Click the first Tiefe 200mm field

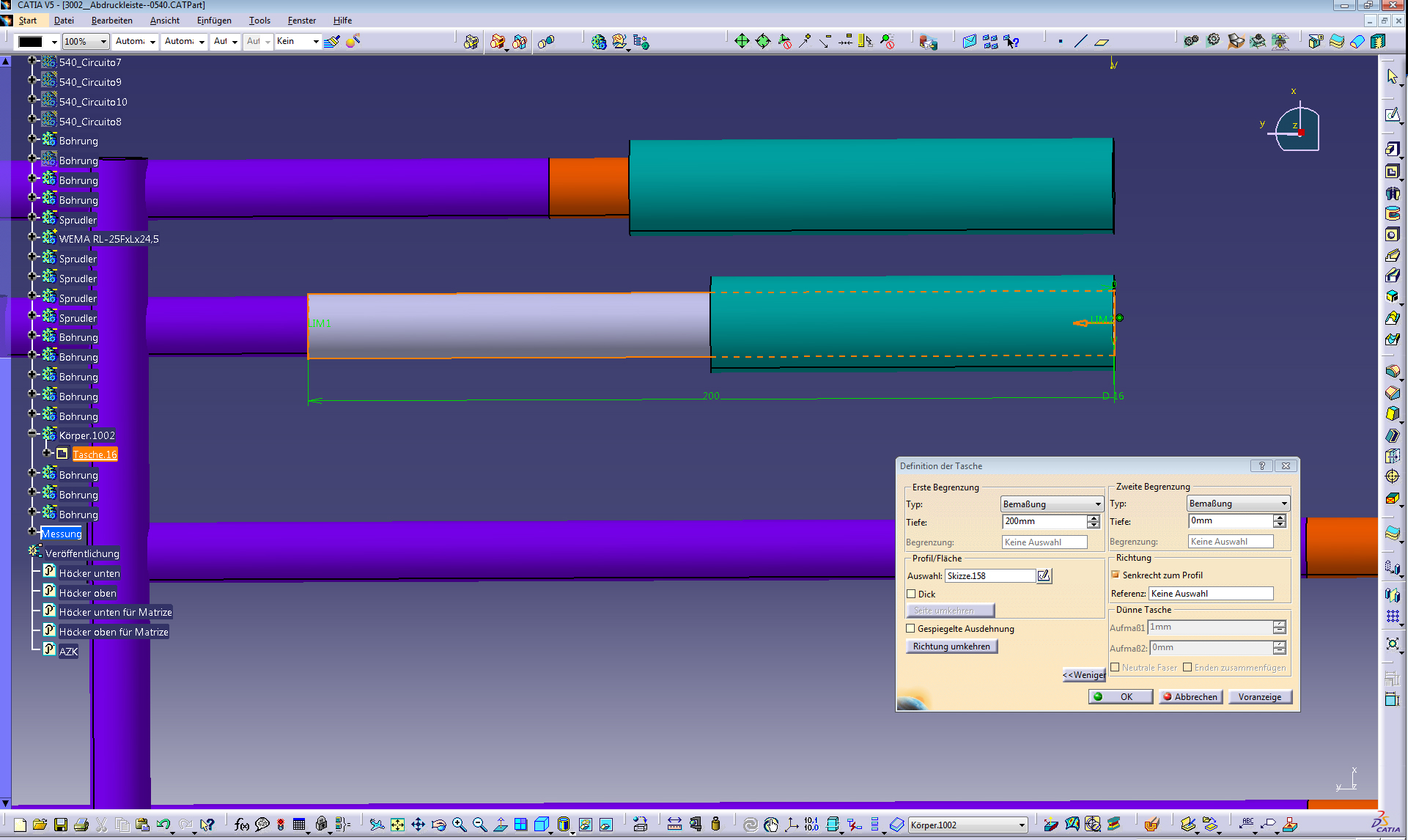(1044, 521)
